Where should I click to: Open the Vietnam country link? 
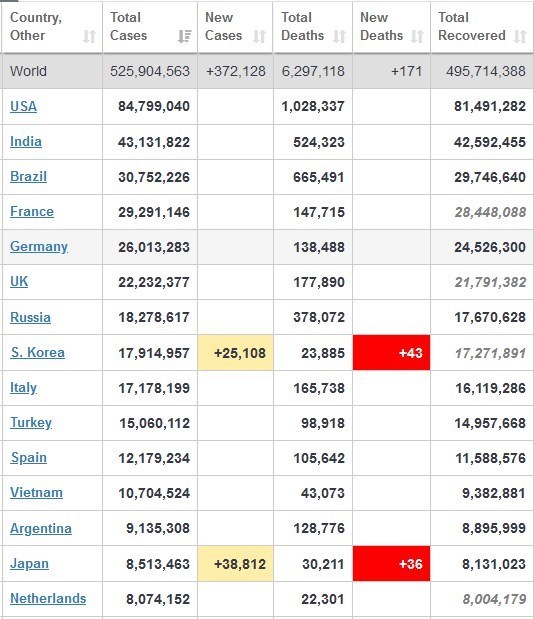(36, 493)
